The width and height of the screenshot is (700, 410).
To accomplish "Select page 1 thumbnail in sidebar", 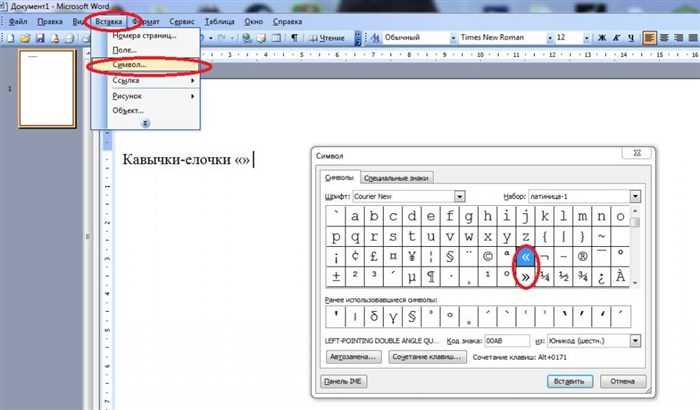I will point(47,88).
